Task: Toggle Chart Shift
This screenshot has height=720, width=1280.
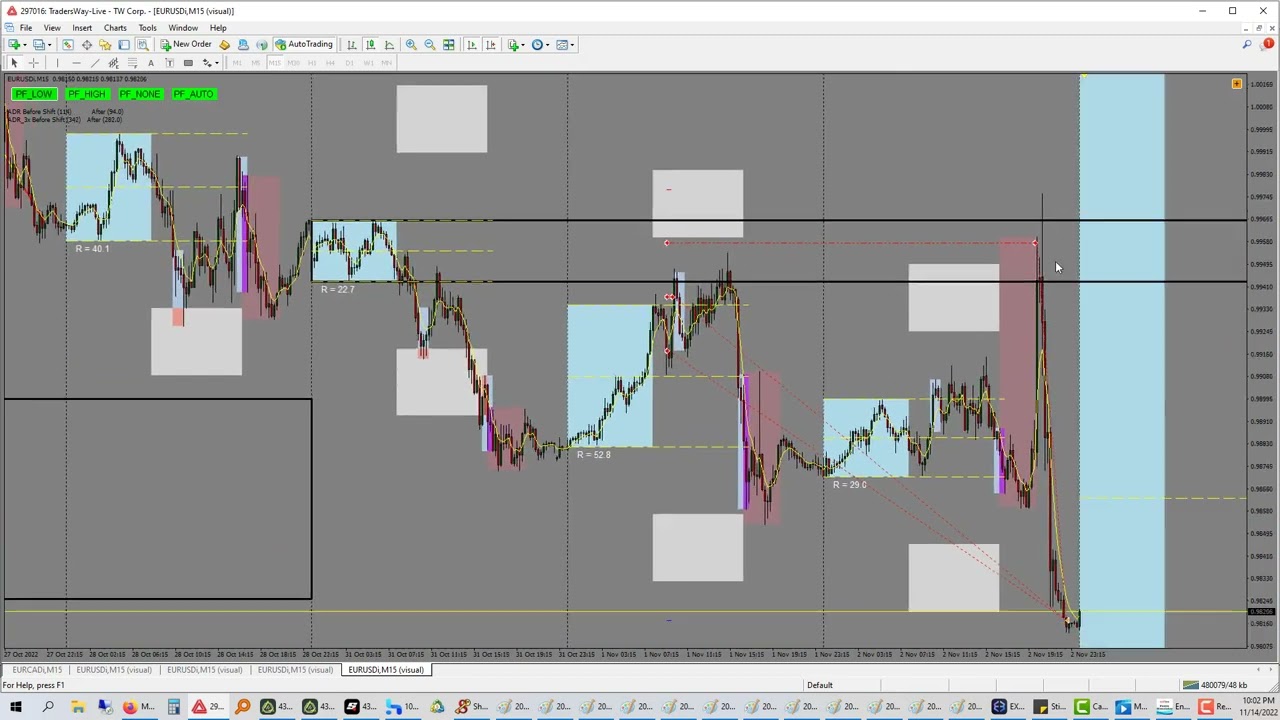Action: click(491, 44)
